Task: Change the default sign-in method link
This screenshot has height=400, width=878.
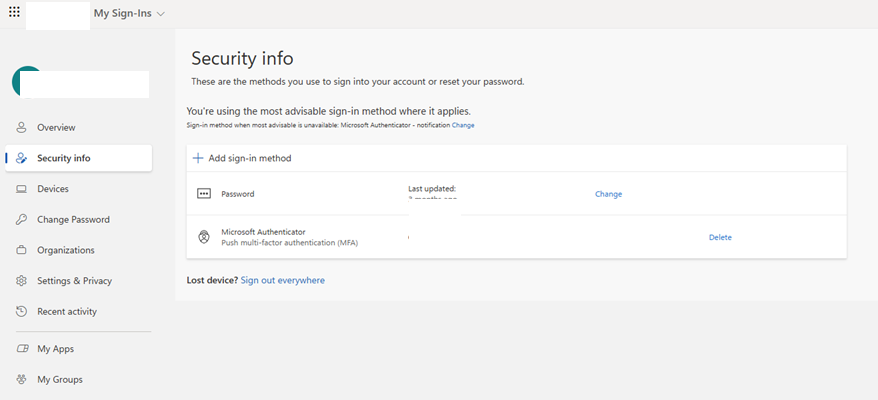Action: (463, 125)
